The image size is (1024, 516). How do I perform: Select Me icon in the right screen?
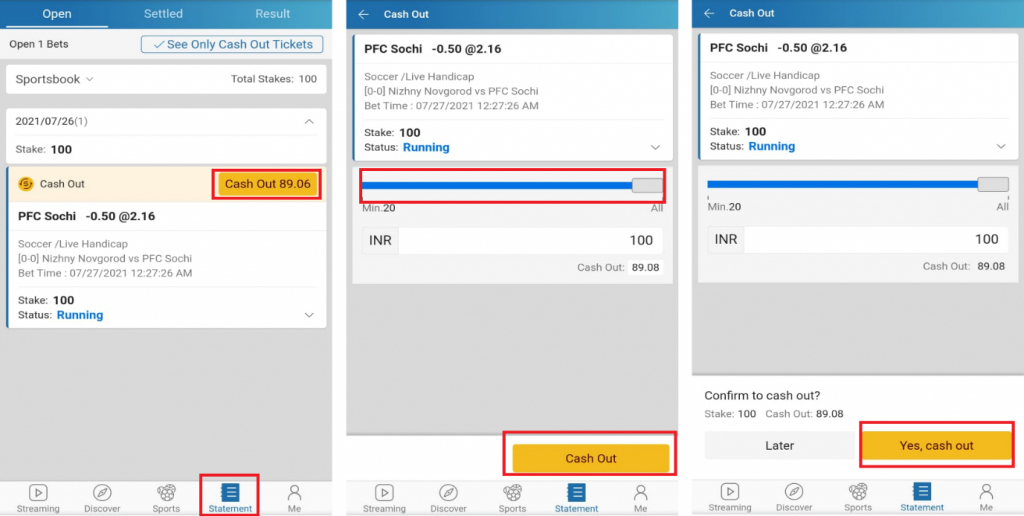[x=986, y=491]
